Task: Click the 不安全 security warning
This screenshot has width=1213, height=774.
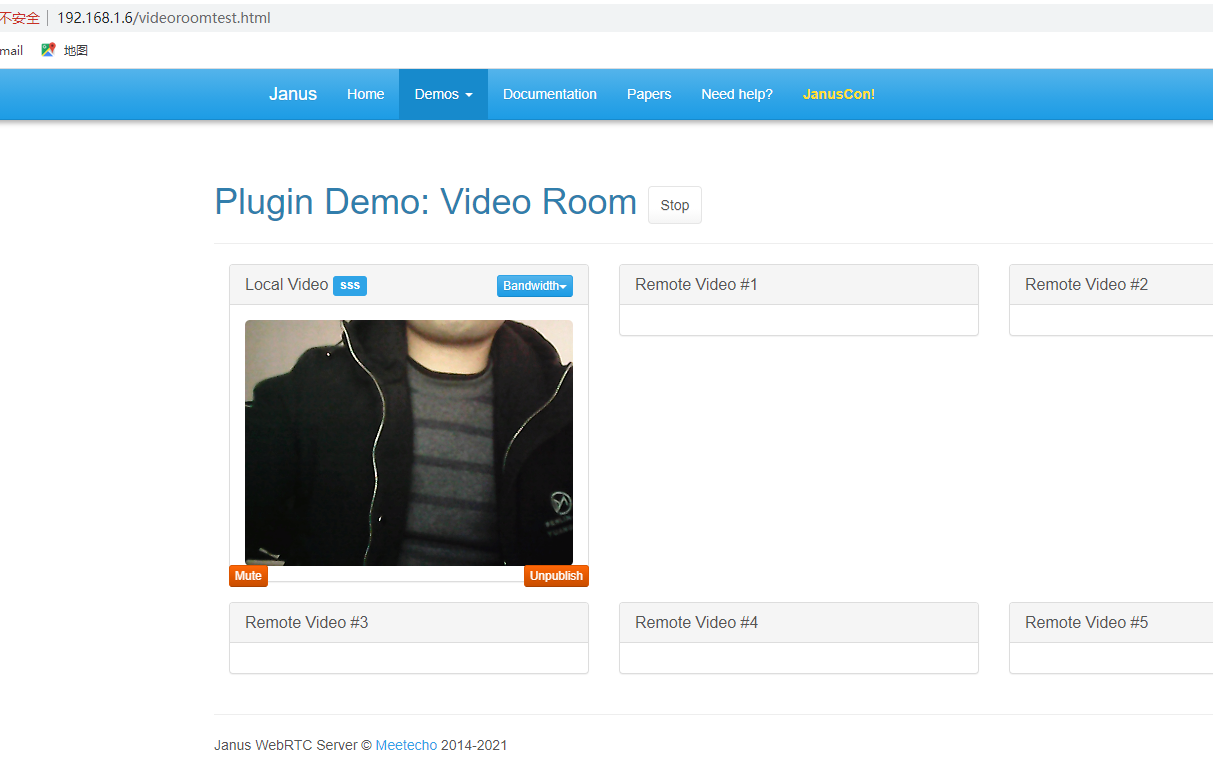Action: pos(20,18)
